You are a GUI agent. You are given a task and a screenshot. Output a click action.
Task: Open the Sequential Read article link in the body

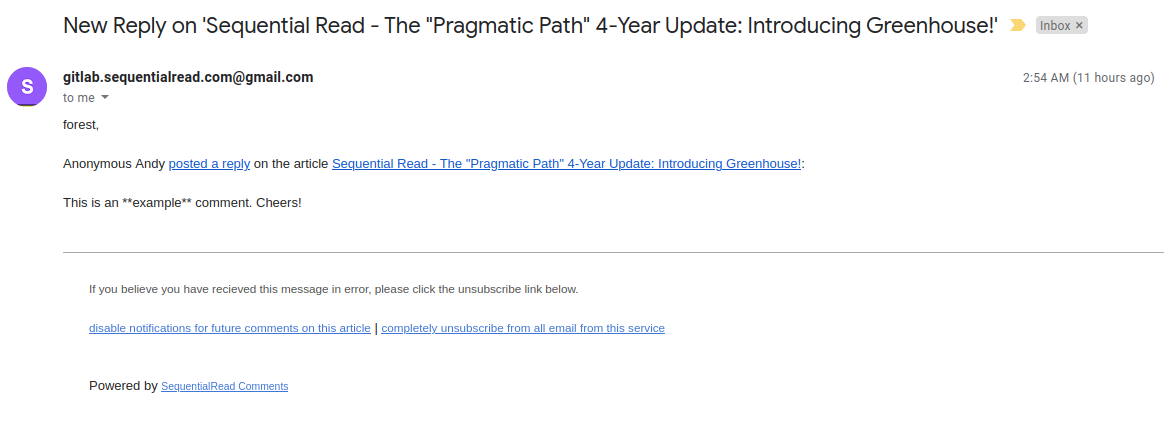click(x=566, y=163)
